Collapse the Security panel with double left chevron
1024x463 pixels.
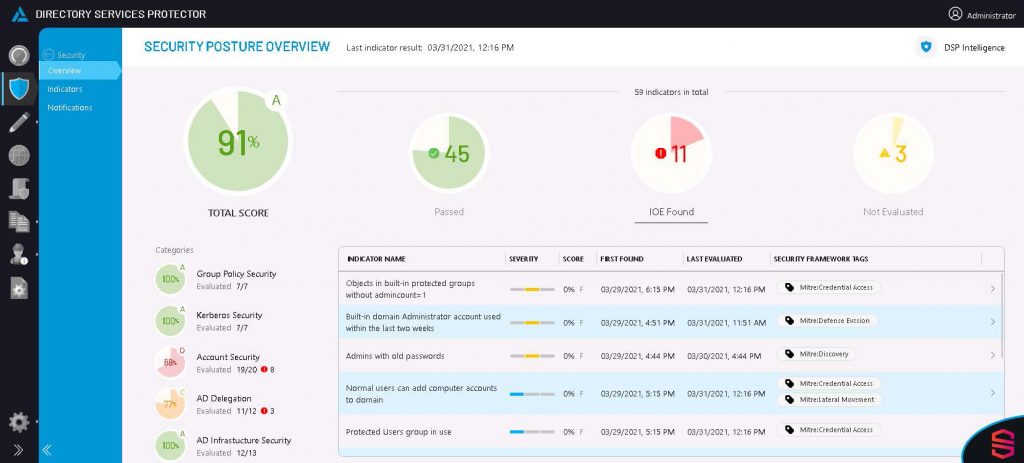pyautogui.click(x=48, y=450)
